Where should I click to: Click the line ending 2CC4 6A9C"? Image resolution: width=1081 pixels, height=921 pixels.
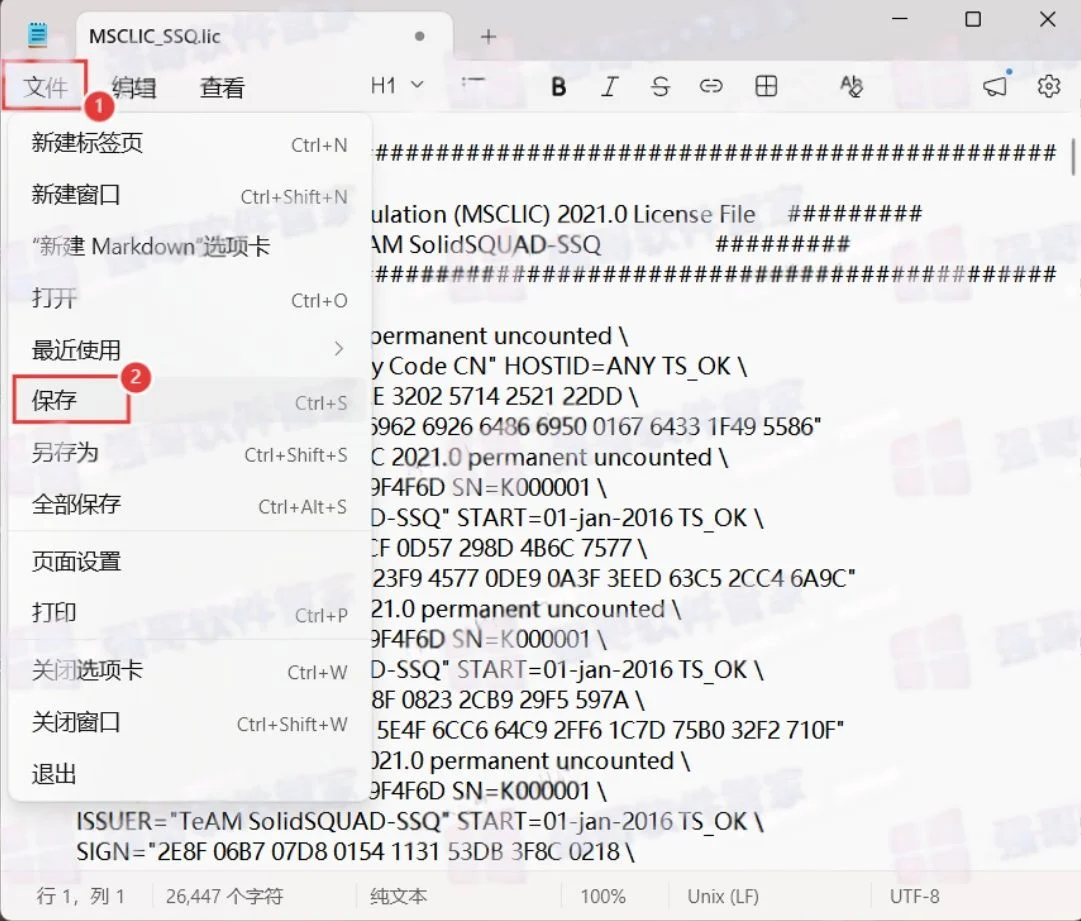614,578
